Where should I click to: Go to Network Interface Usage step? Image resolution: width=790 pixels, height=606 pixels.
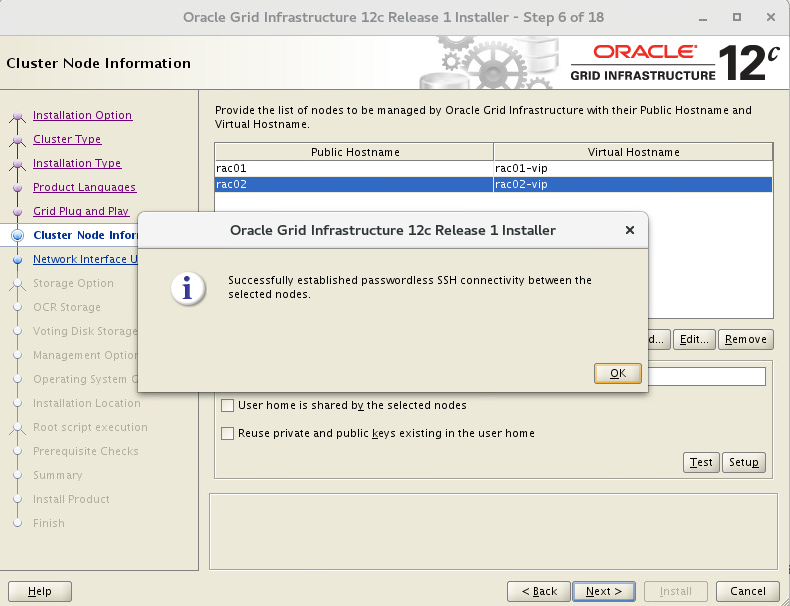pyautogui.click(x=85, y=259)
